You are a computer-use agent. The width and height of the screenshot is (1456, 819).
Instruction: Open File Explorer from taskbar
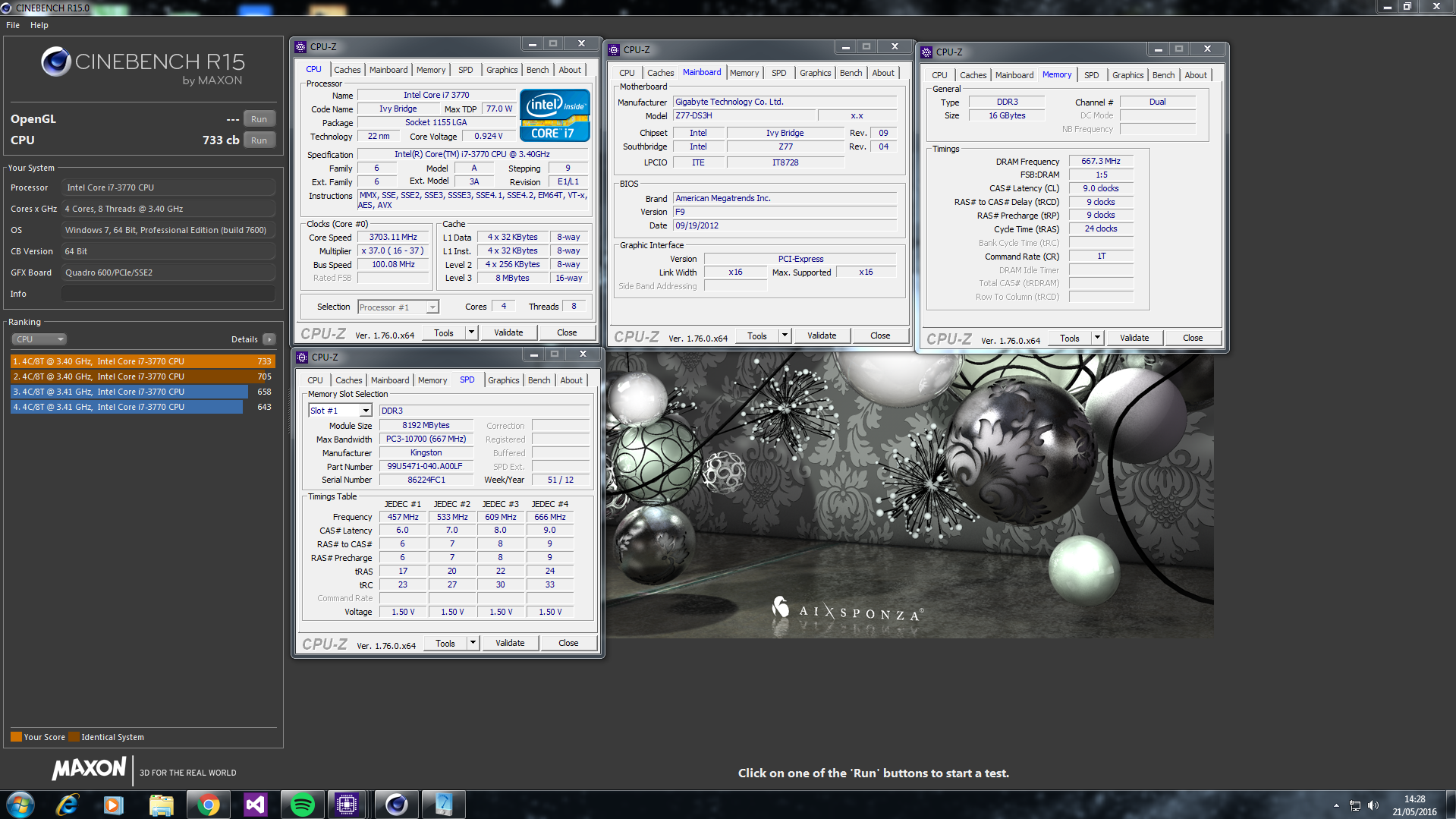161,805
